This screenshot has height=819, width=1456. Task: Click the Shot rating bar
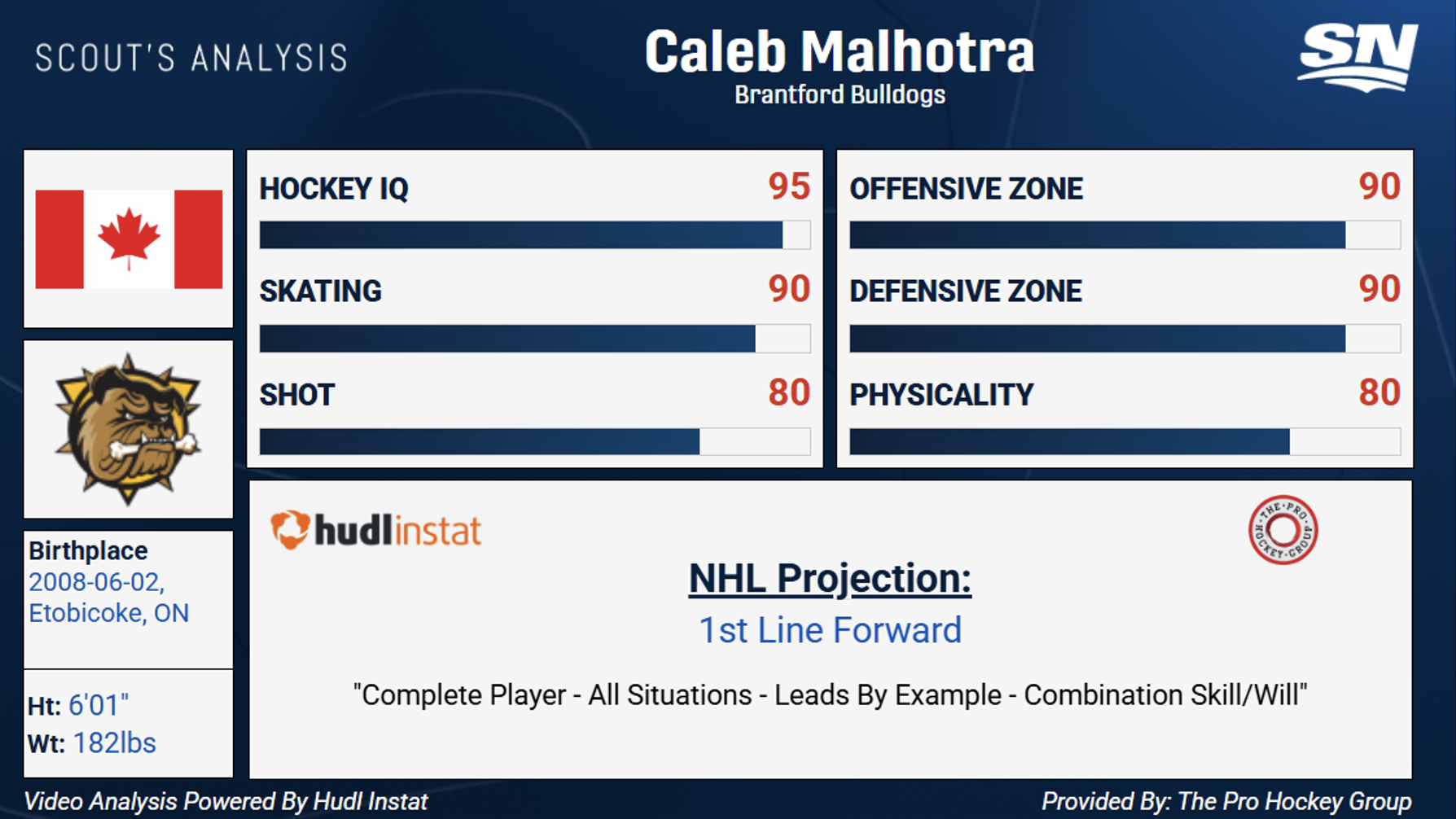pyautogui.click(x=534, y=442)
